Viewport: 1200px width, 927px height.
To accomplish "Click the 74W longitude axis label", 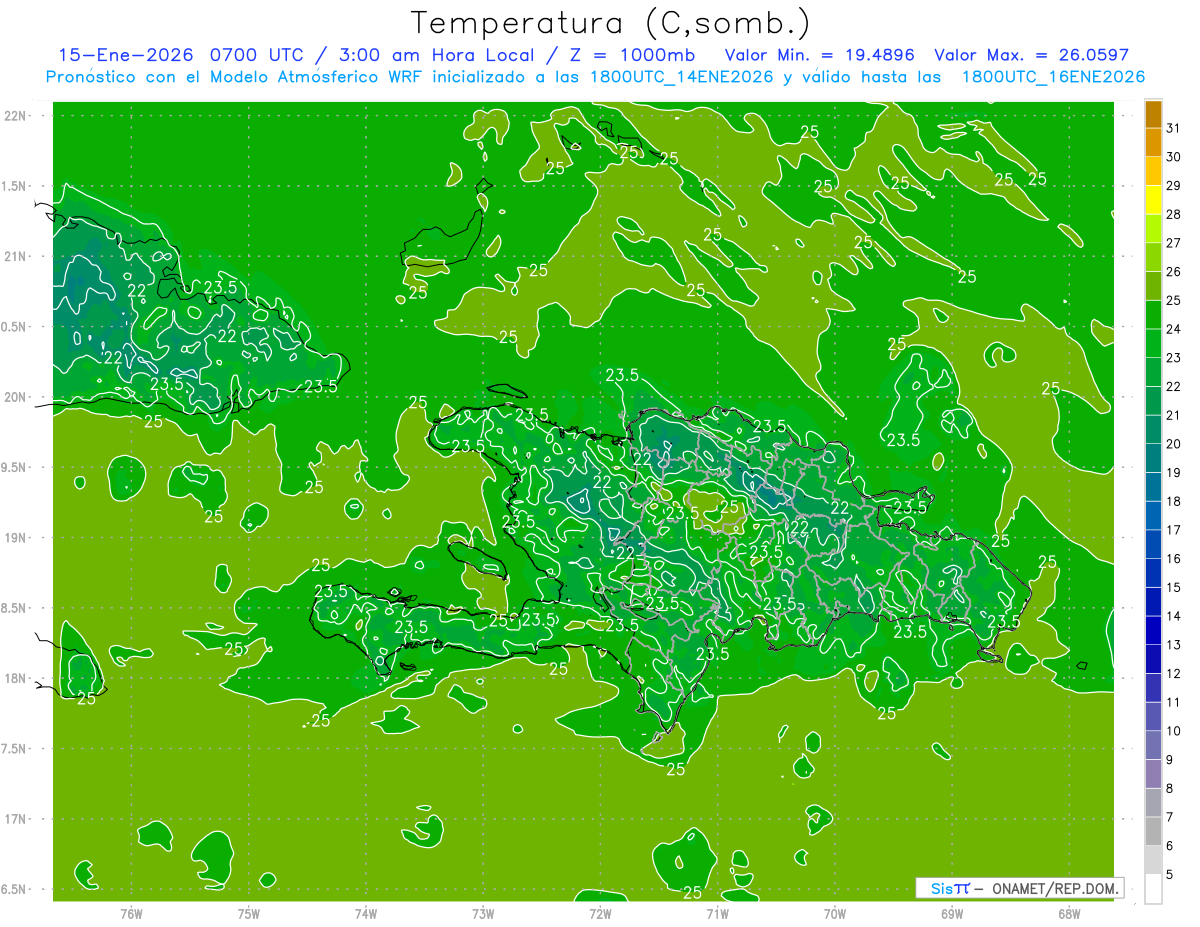I will (x=366, y=913).
